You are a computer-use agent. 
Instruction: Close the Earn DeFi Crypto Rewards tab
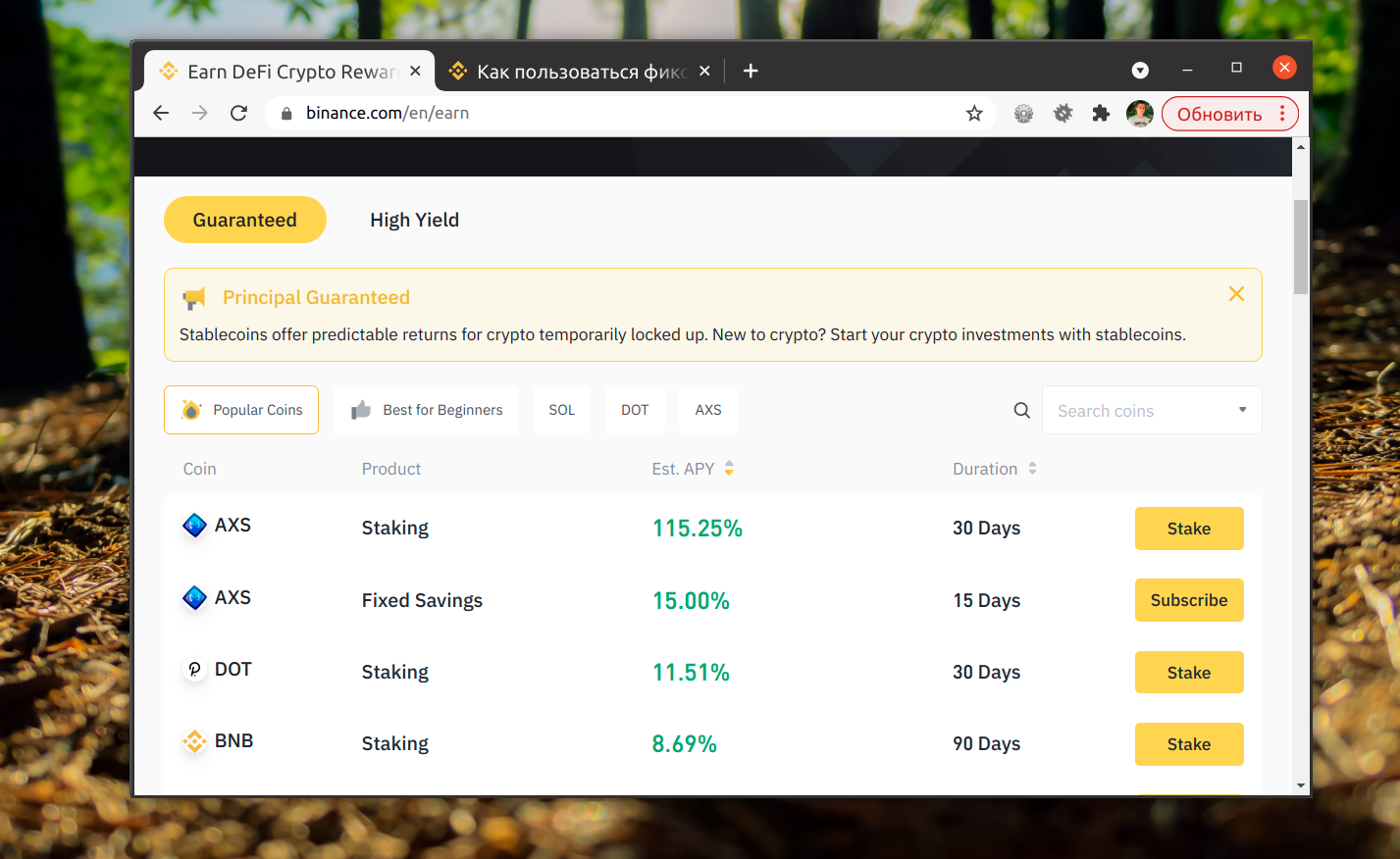[x=415, y=71]
